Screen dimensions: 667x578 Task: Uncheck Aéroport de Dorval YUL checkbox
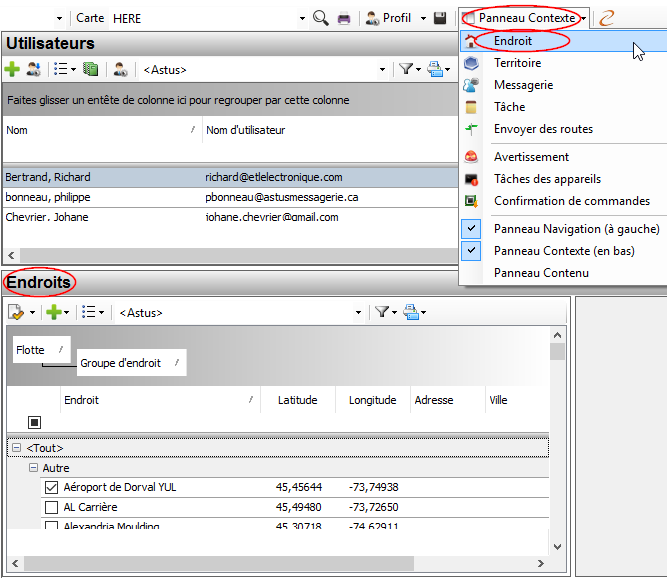coord(52,488)
